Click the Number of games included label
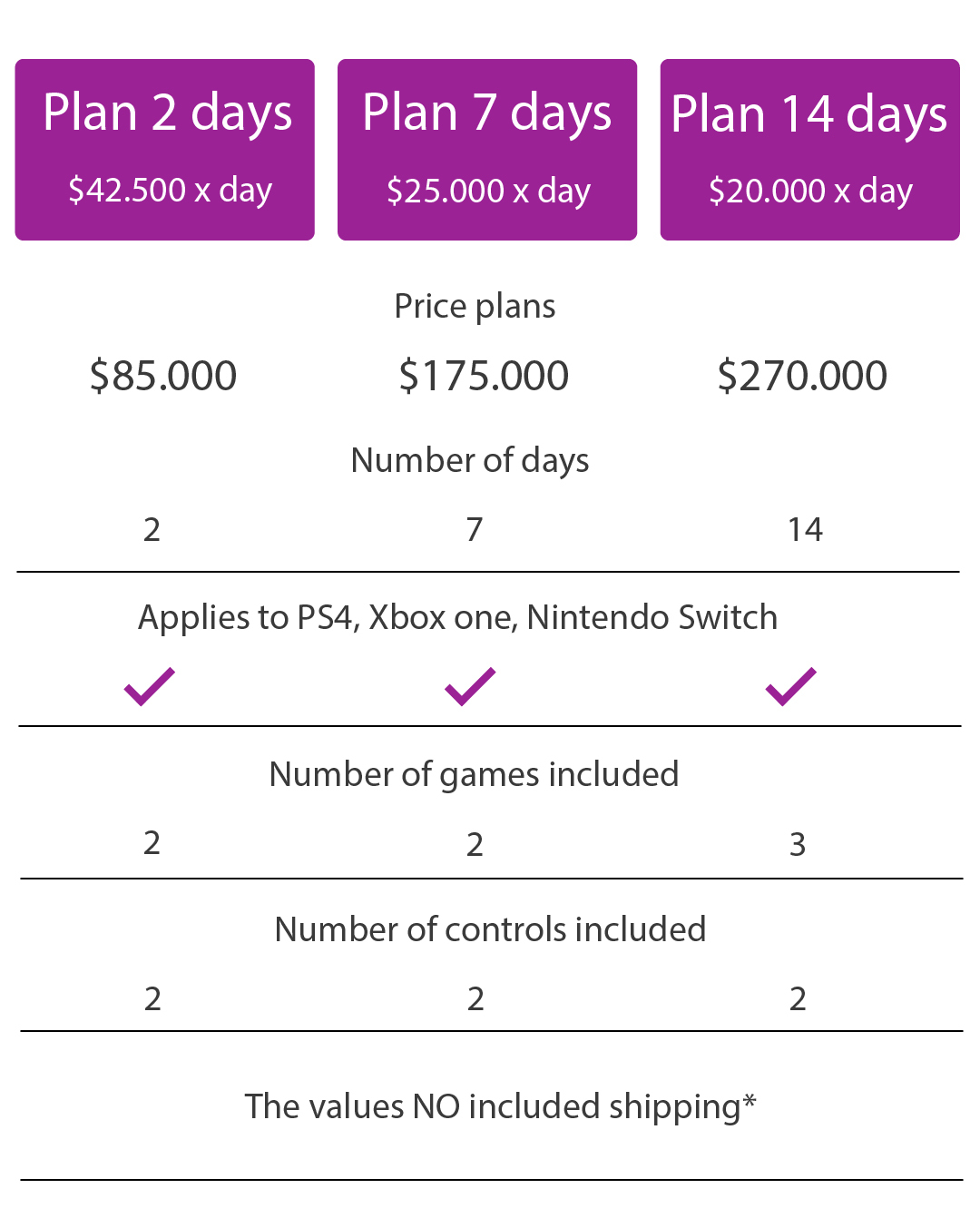The height and width of the screenshot is (1228, 980). click(474, 774)
